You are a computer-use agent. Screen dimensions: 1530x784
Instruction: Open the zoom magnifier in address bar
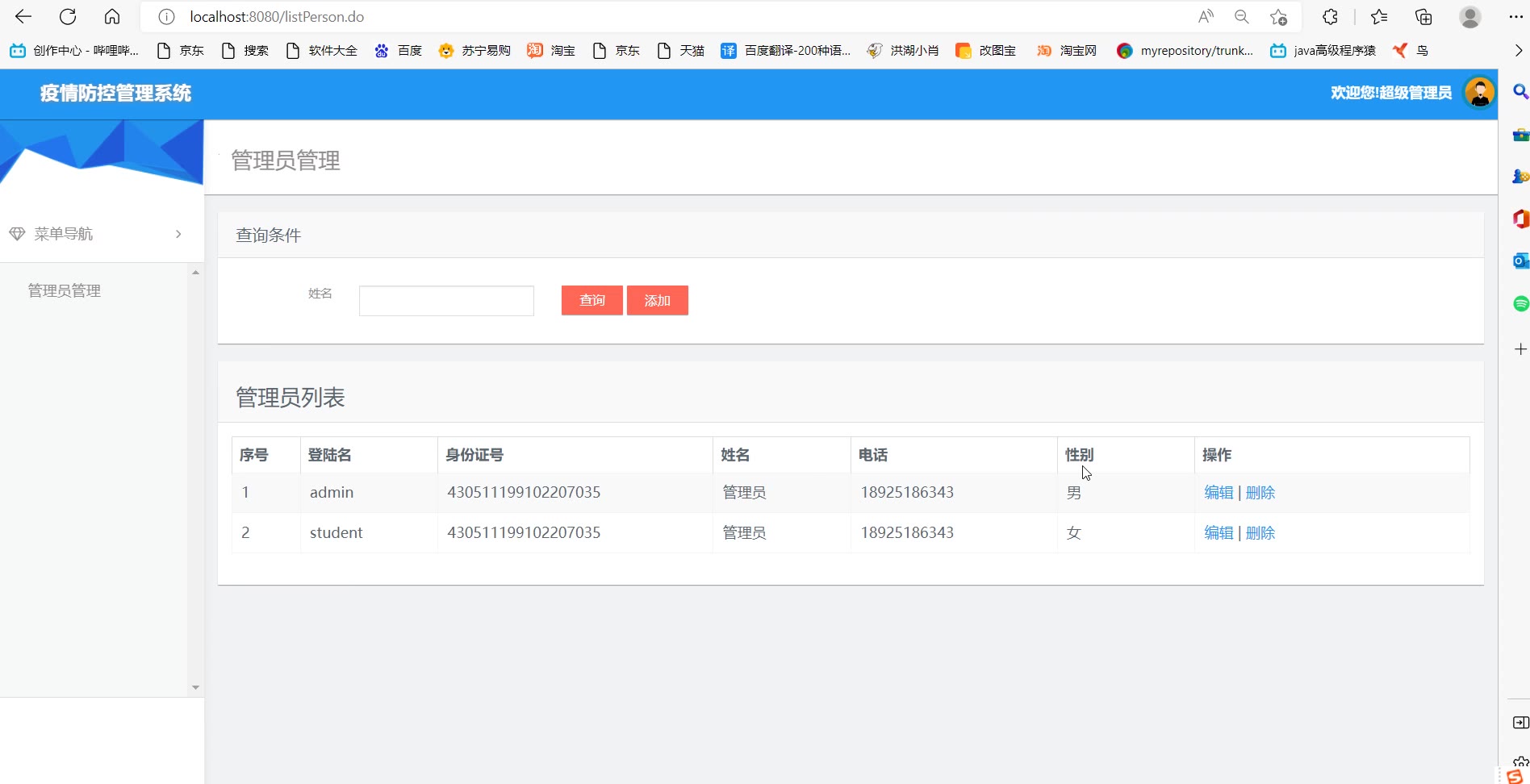[1242, 17]
